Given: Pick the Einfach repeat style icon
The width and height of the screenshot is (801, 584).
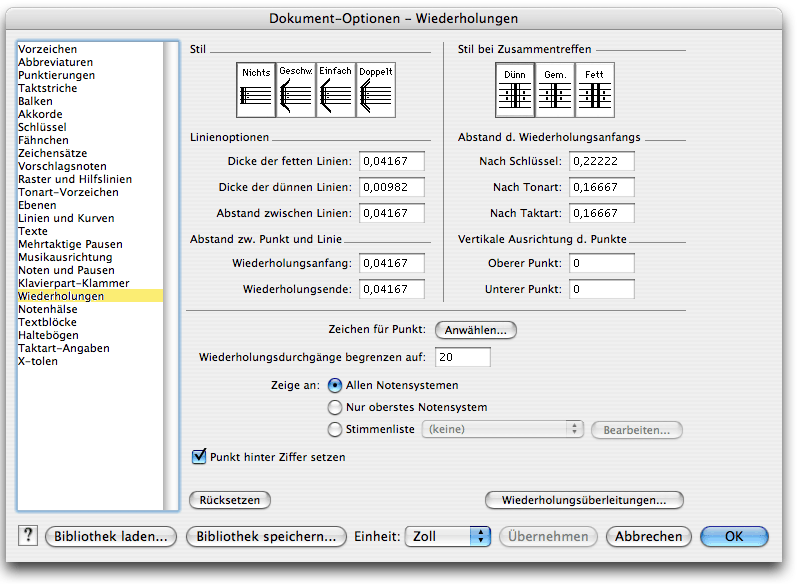Looking at the screenshot, I should pyautogui.click(x=336, y=90).
